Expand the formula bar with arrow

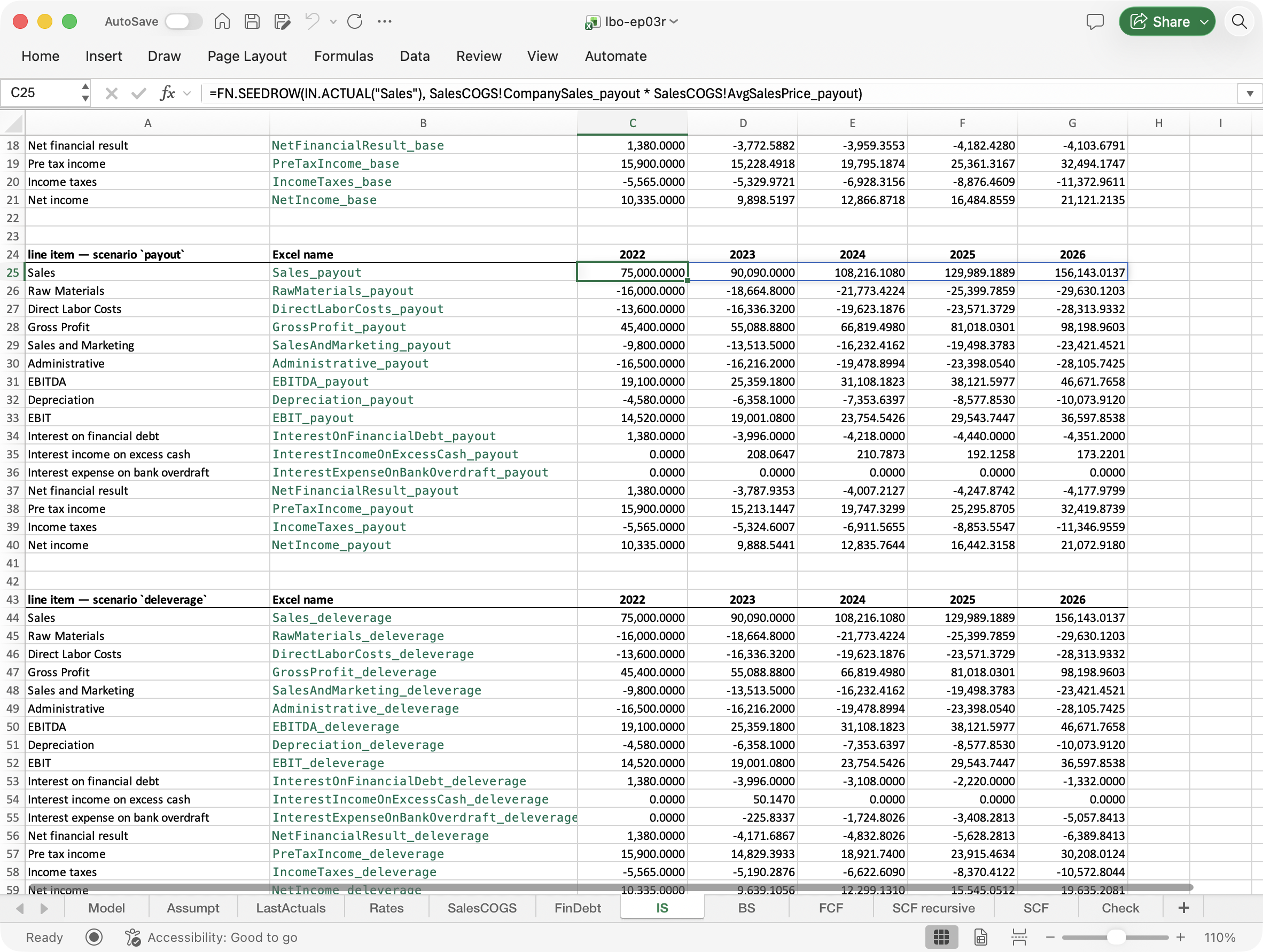1250,93
